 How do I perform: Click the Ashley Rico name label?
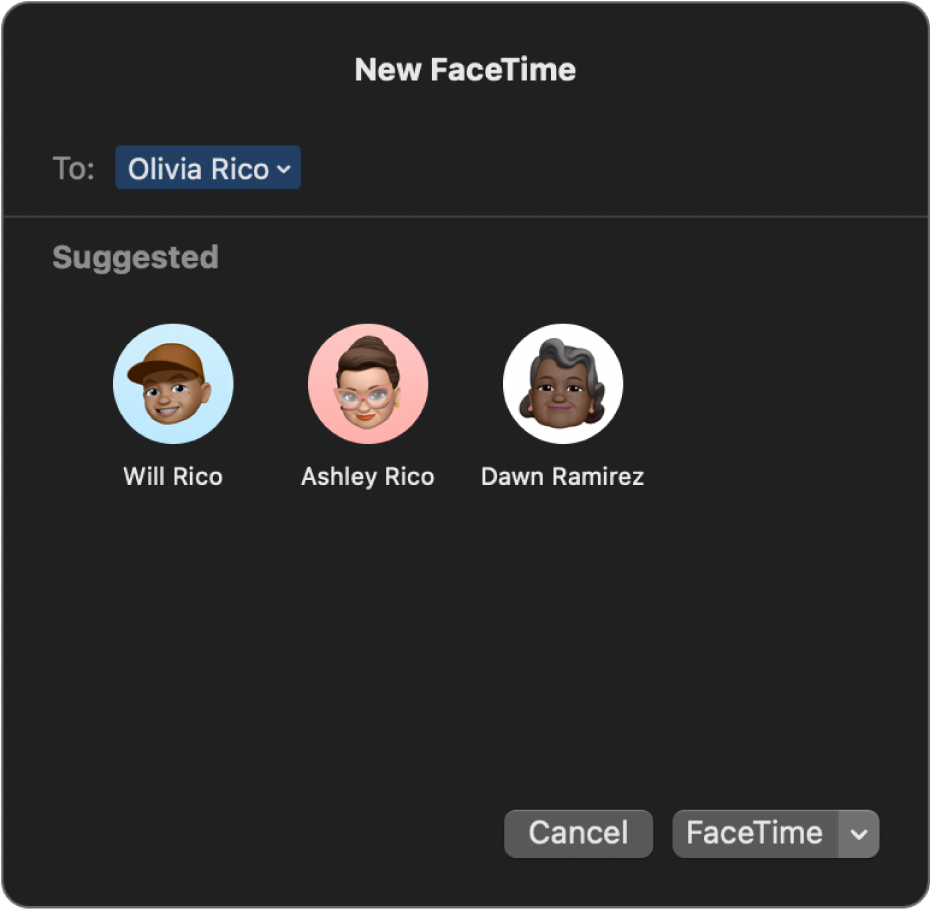(x=368, y=476)
